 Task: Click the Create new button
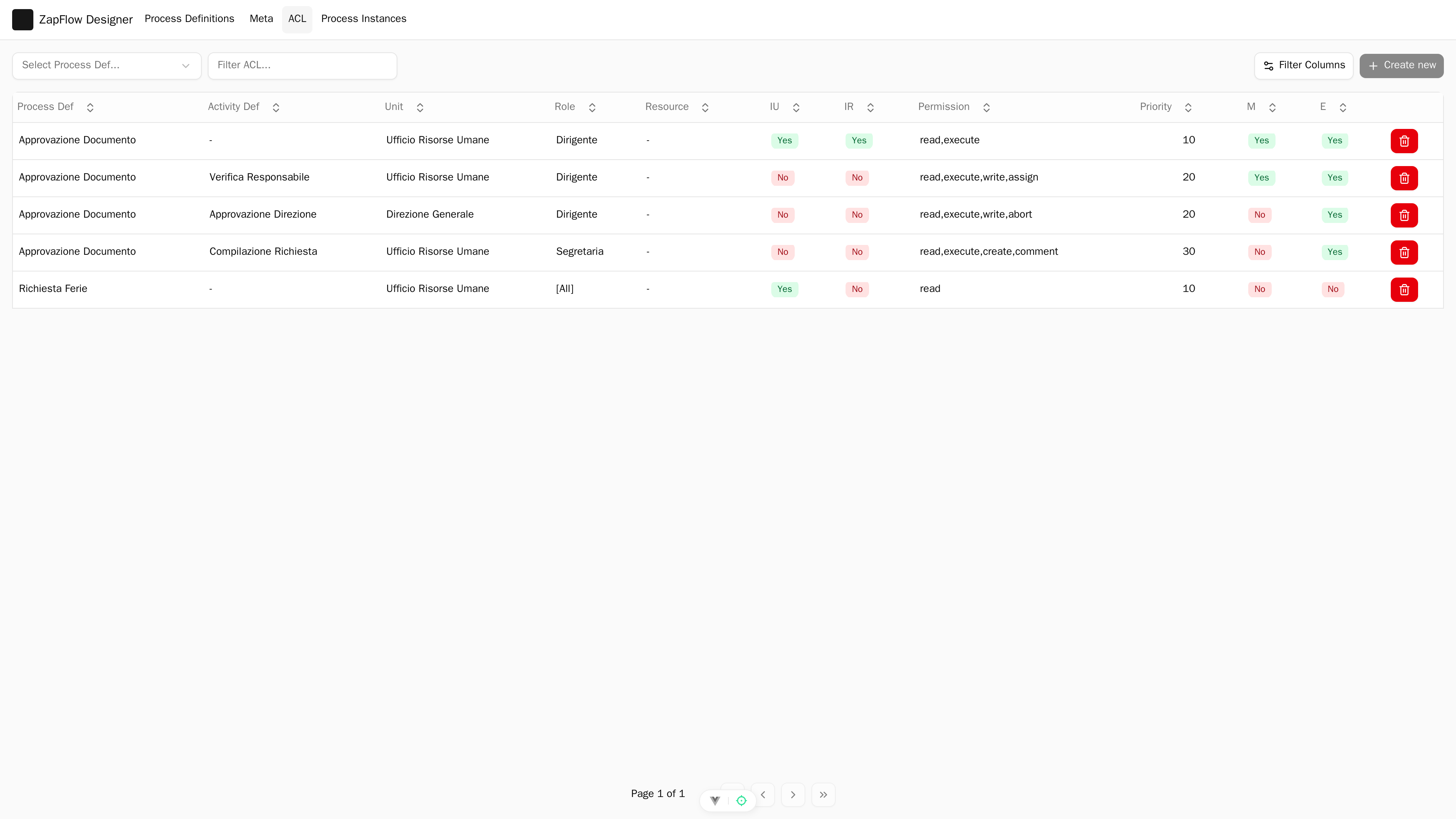coord(1401,66)
